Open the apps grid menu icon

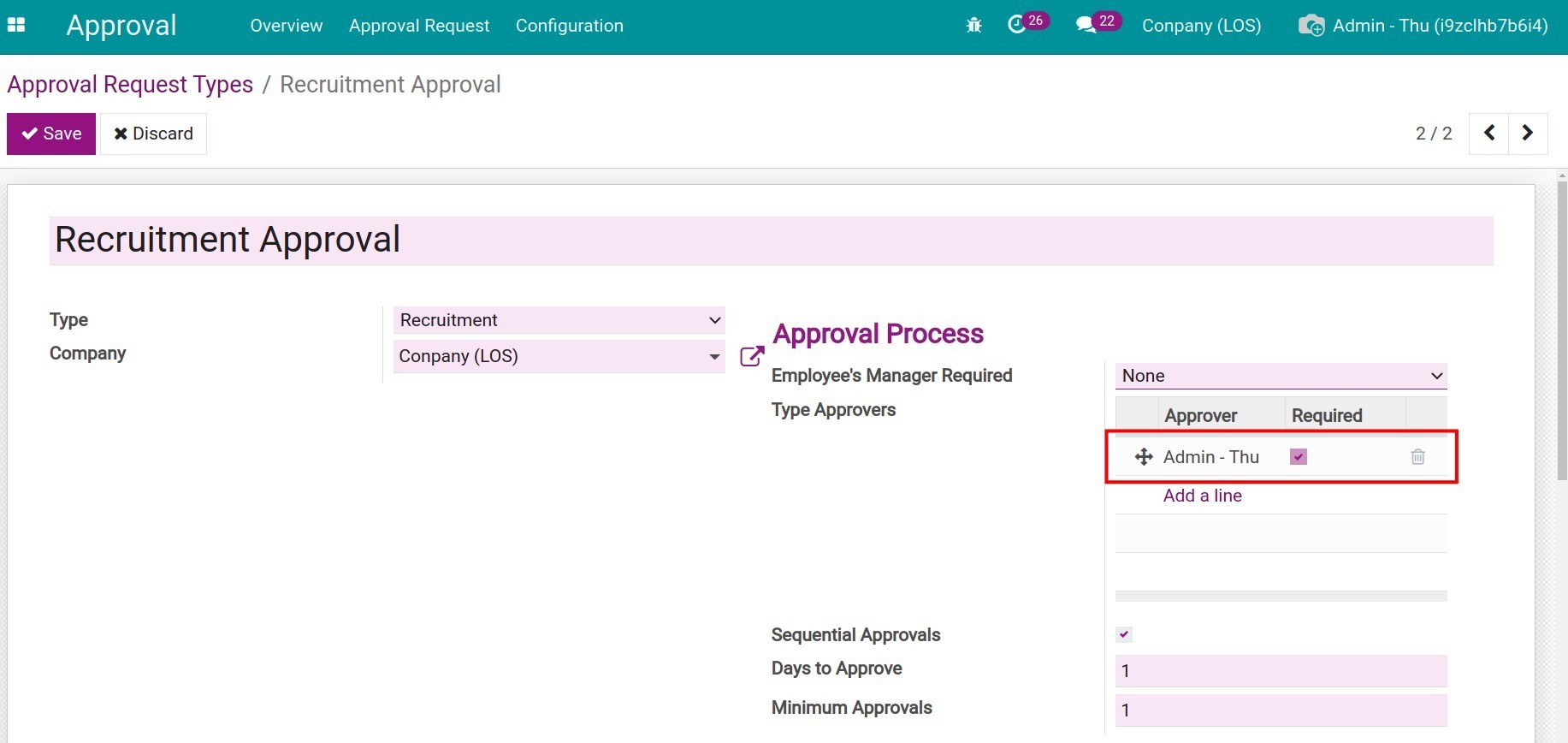(16, 26)
